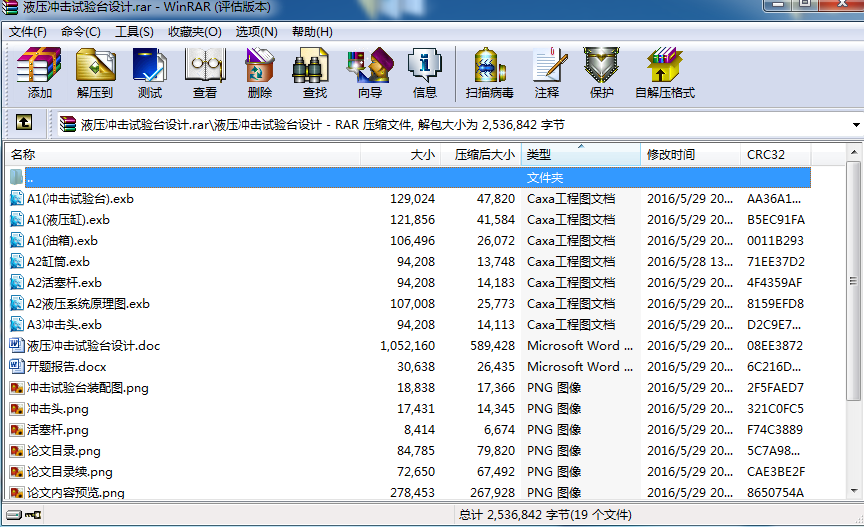Sort files by 大小 column header
The height and width of the screenshot is (527, 864).
coord(400,154)
